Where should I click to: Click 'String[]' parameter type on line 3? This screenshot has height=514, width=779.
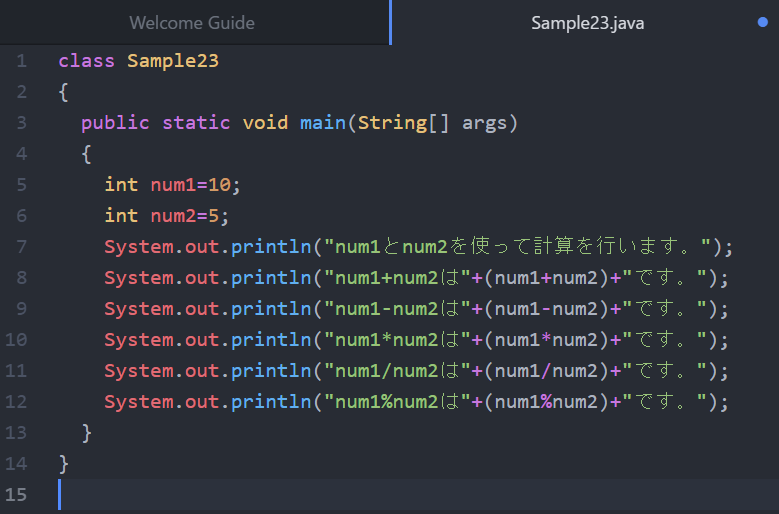pyautogui.click(x=403, y=123)
